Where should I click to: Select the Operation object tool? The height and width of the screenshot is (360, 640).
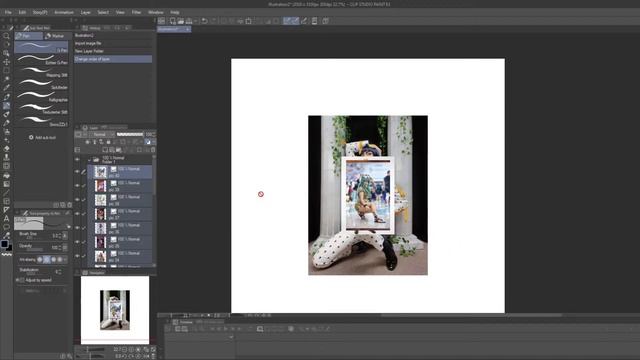coord(6,53)
